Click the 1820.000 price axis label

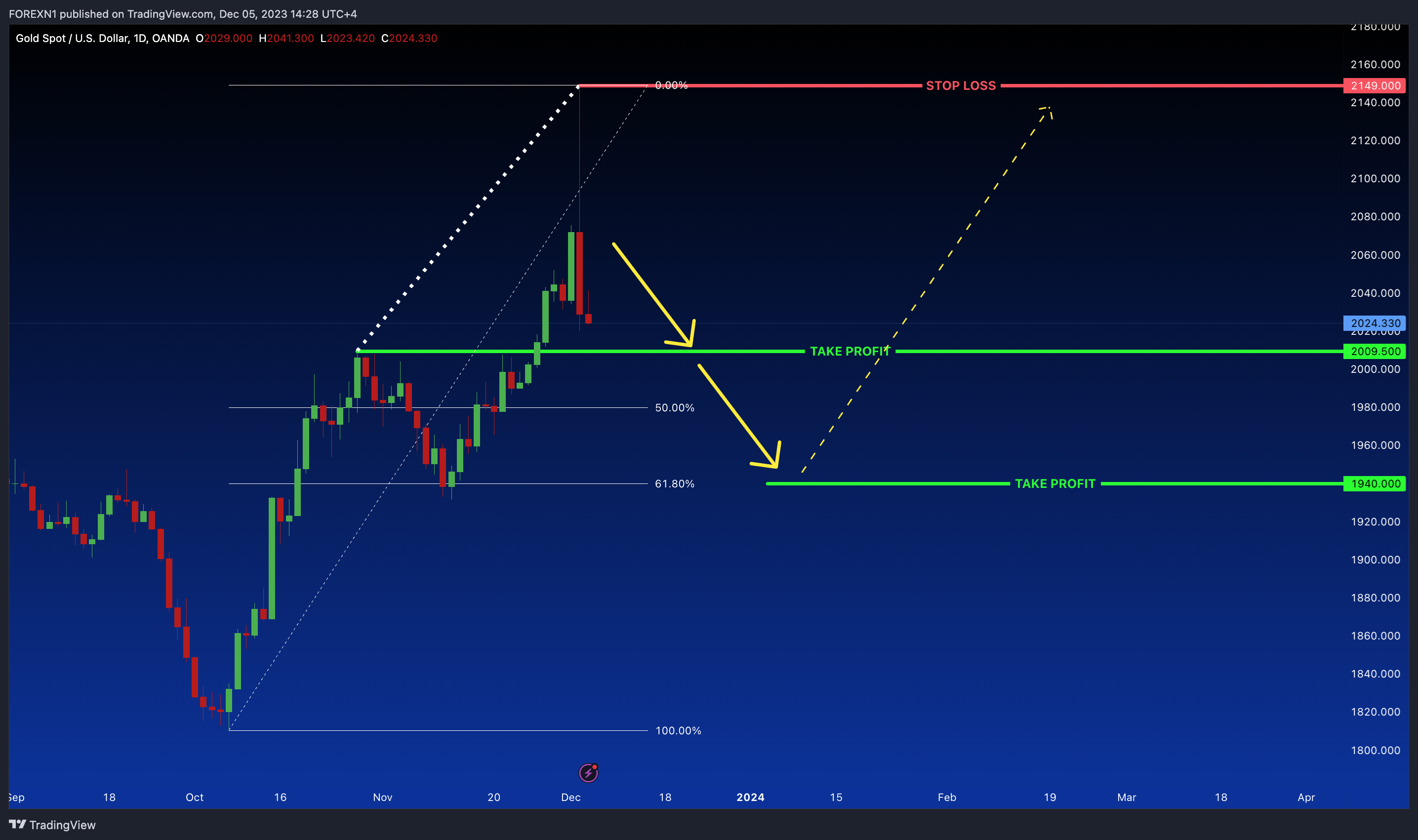click(1375, 712)
